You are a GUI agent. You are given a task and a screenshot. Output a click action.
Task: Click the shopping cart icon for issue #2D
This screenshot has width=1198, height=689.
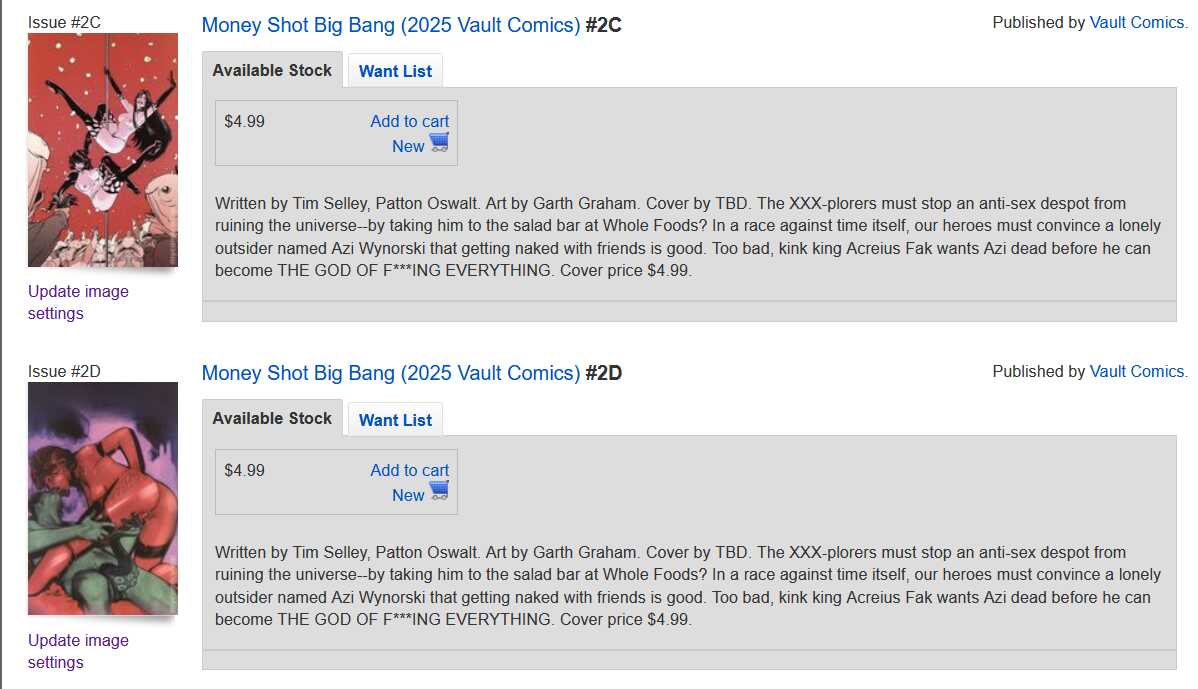[439, 491]
